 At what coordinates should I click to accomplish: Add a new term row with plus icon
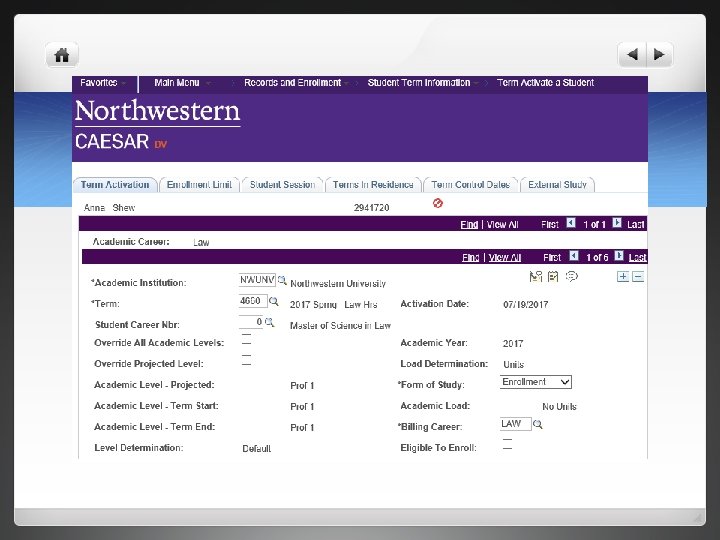click(623, 276)
